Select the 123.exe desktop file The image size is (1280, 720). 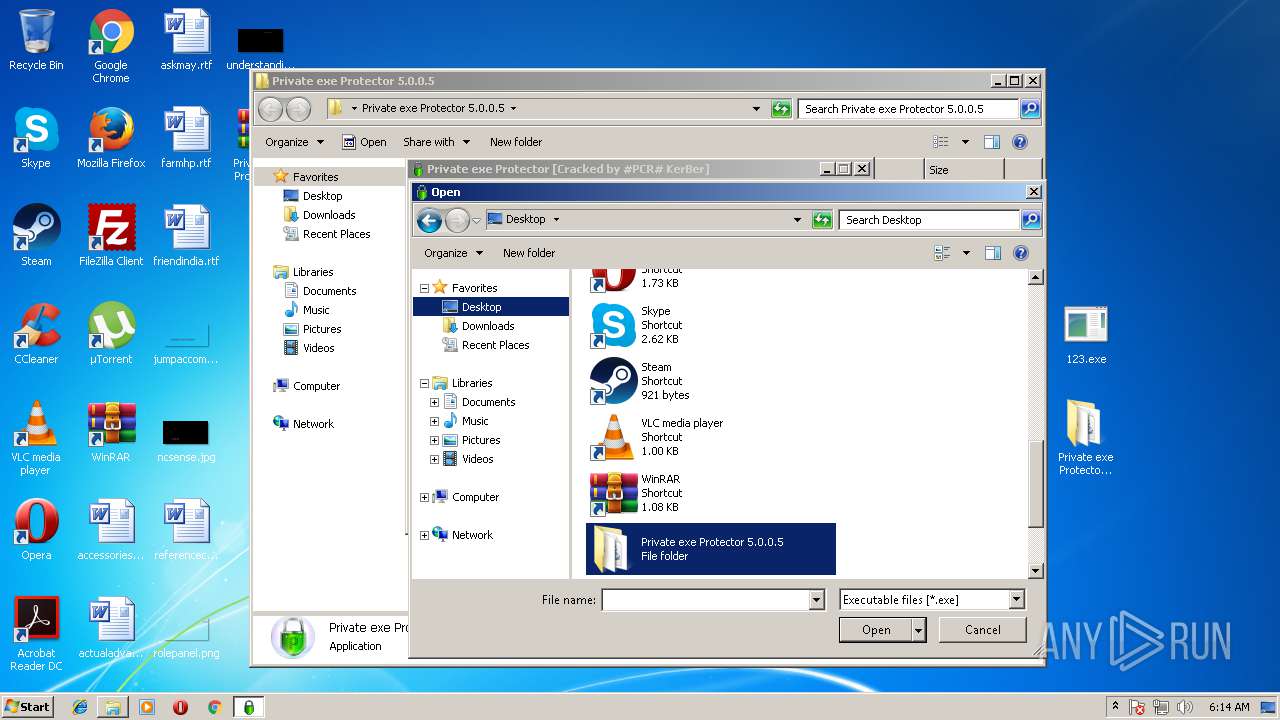click(1086, 334)
